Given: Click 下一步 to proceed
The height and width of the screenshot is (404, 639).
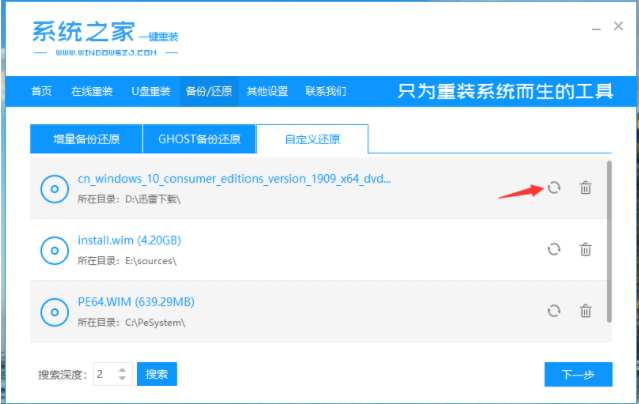Looking at the screenshot, I should (x=578, y=374).
